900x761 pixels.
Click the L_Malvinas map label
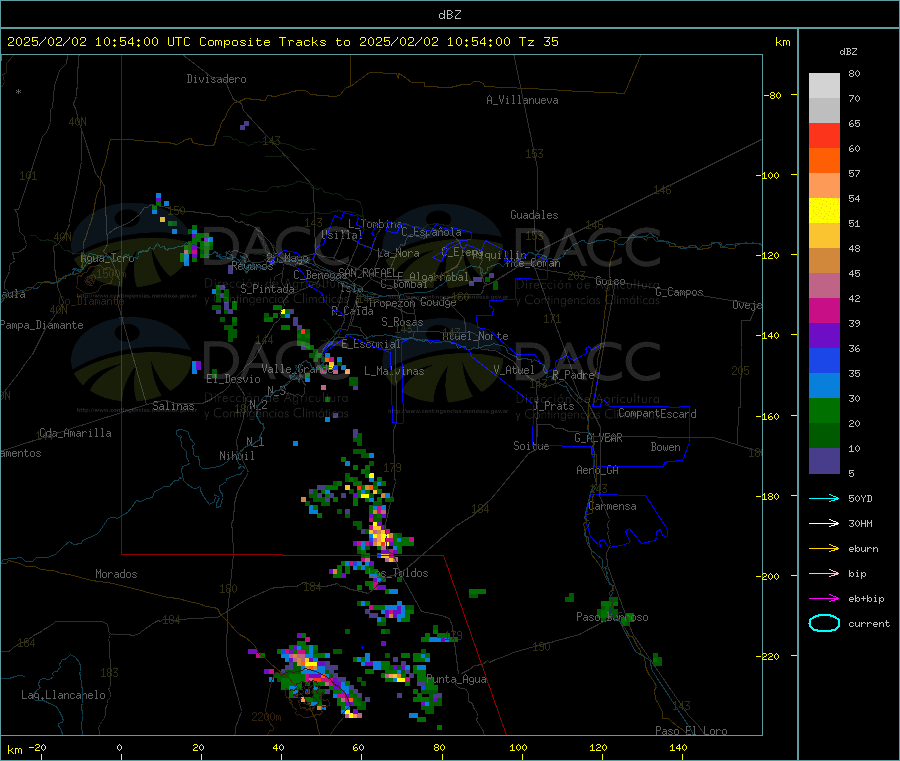tap(394, 371)
